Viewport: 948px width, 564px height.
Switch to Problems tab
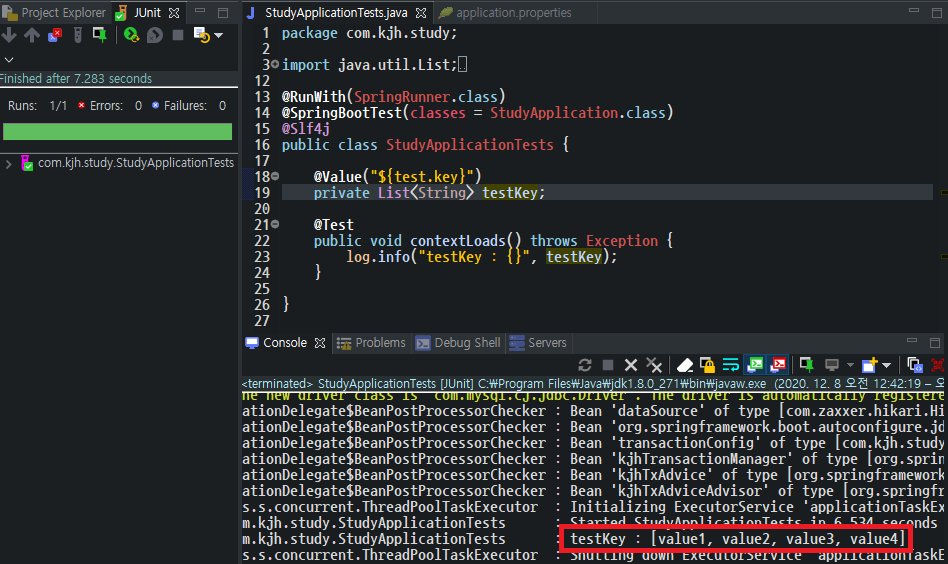pyautogui.click(x=371, y=343)
